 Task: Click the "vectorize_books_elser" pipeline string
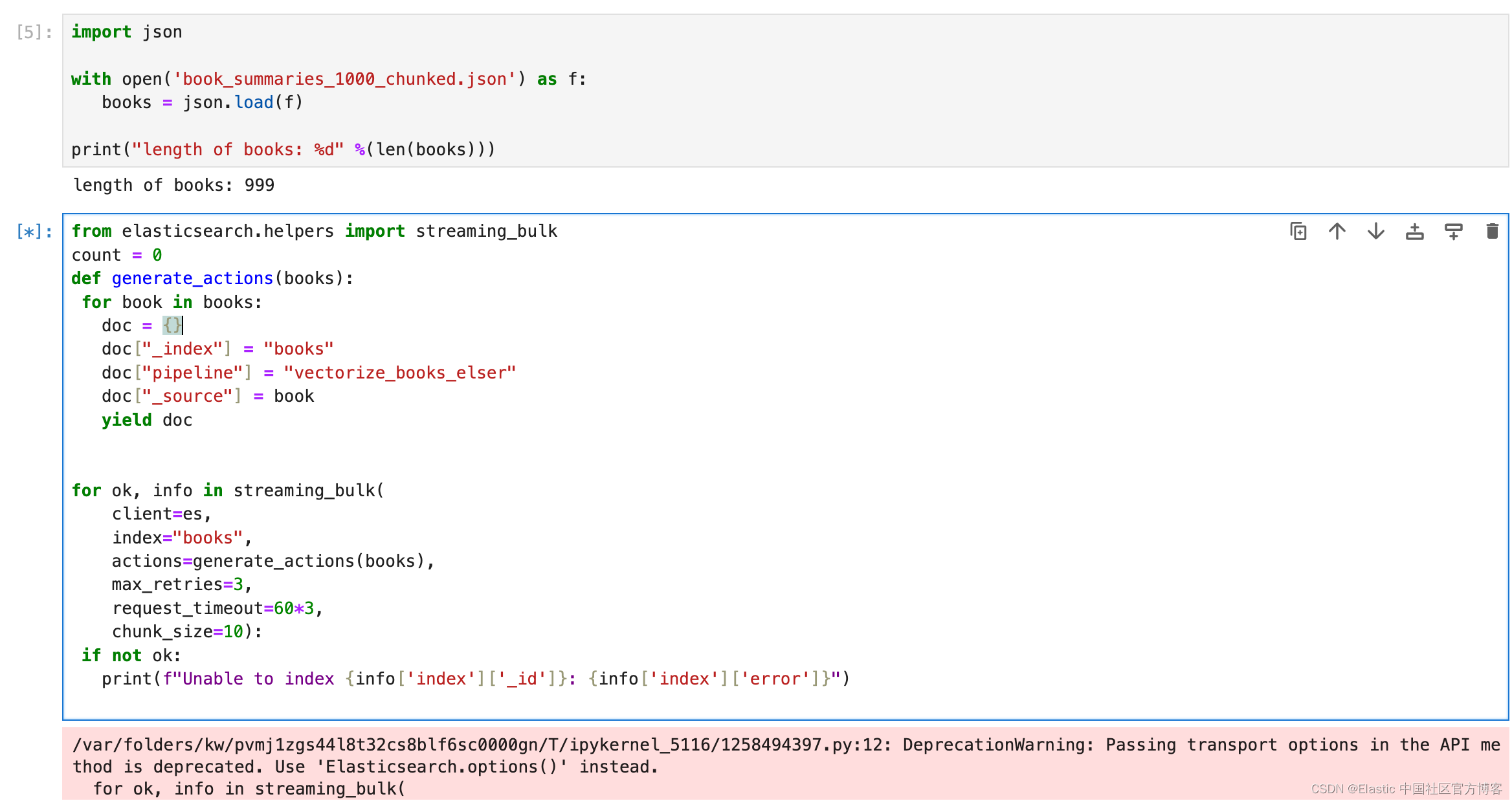pos(399,373)
